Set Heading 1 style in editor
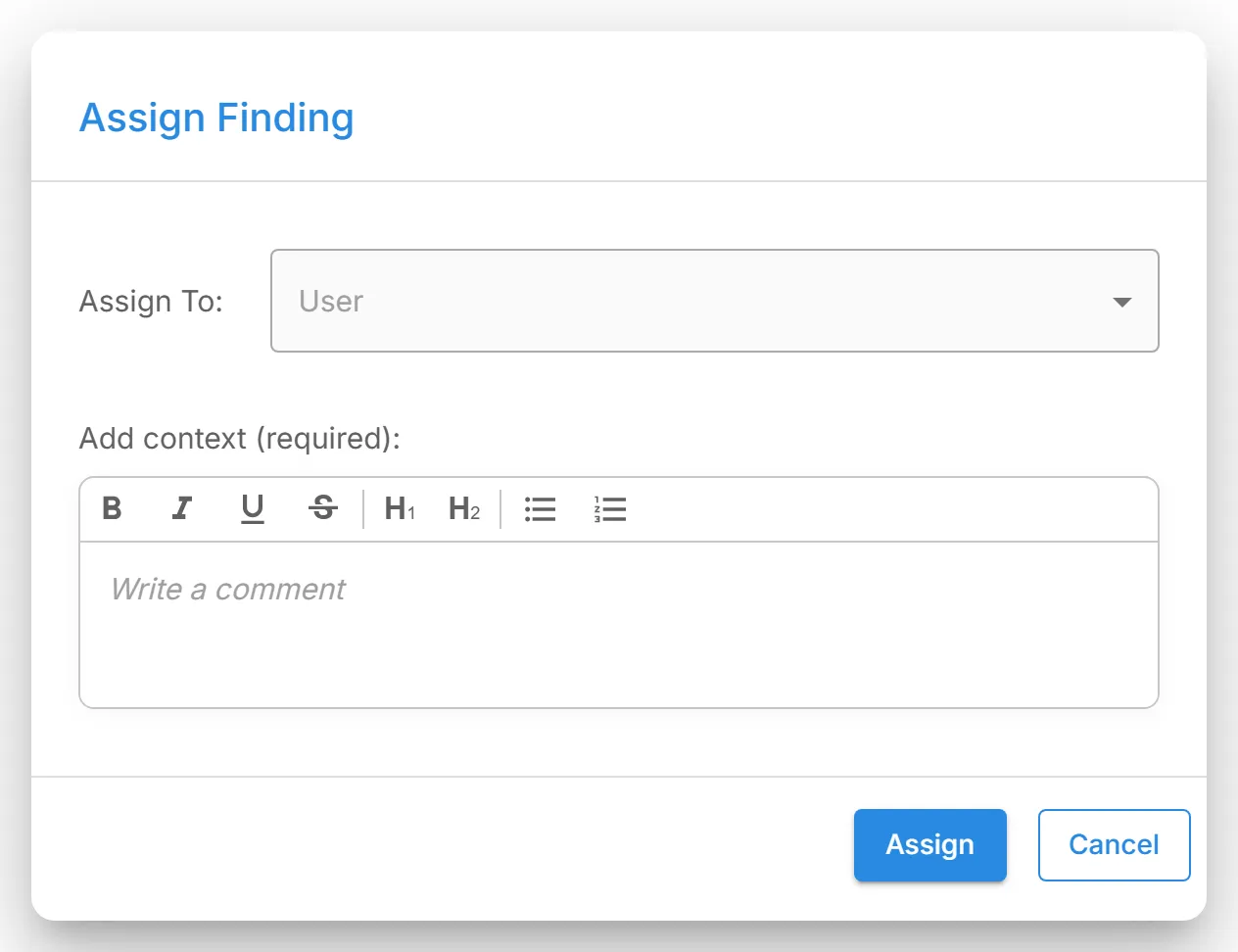1238x952 pixels. pos(400,508)
